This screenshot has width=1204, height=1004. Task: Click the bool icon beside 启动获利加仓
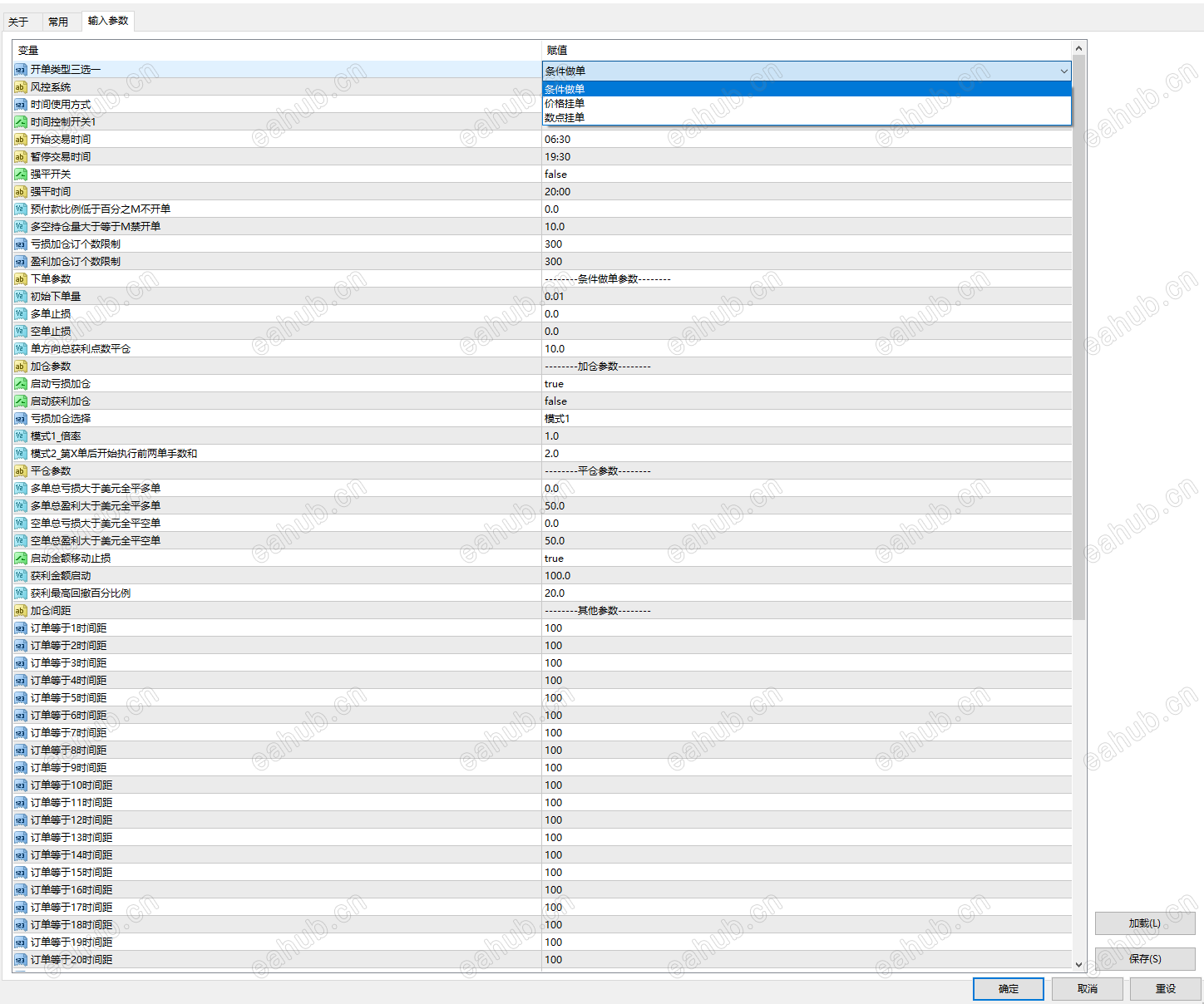click(x=21, y=401)
